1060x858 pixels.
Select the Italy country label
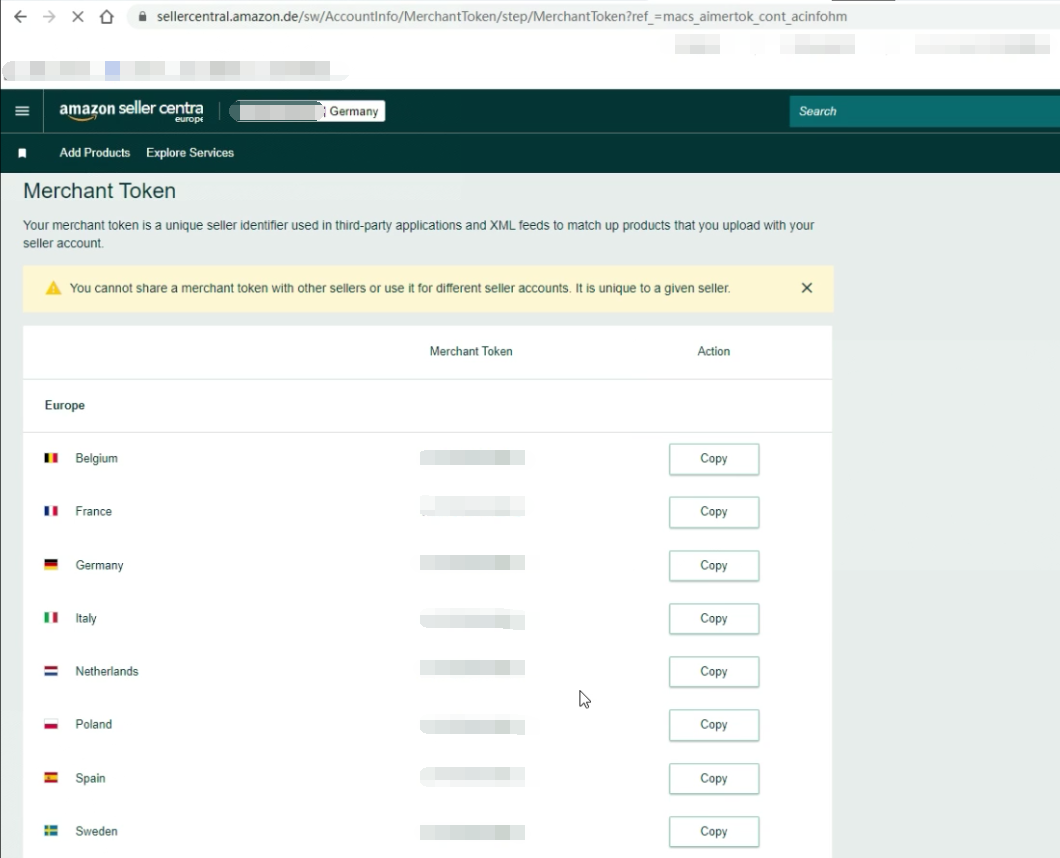click(86, 618)
